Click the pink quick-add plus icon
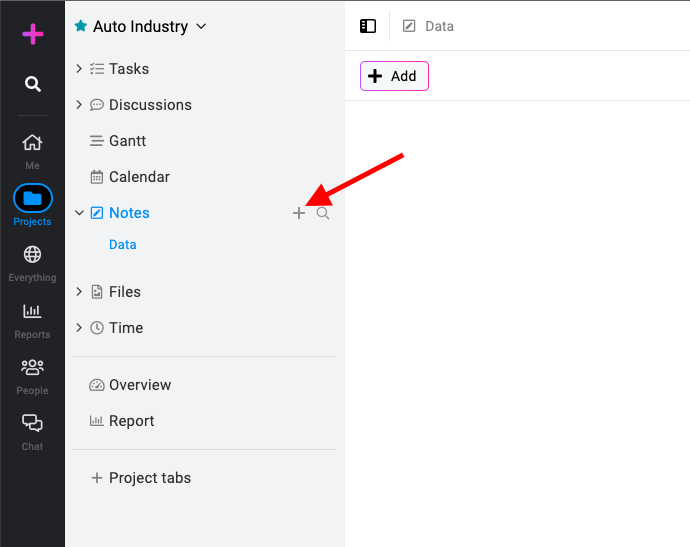 (x=33, y=34)
